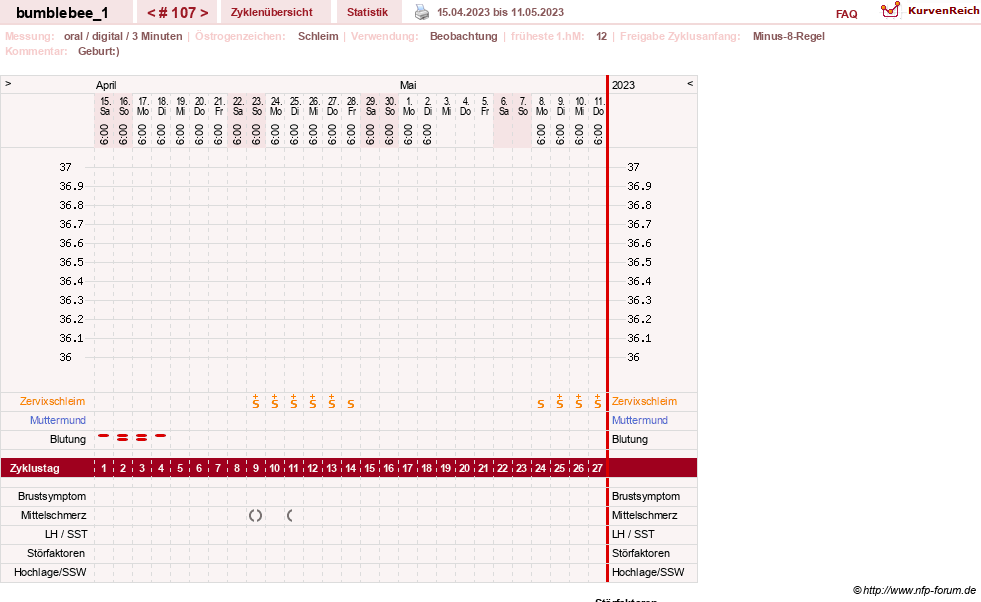Open the FAQ link

pos(846,14)
